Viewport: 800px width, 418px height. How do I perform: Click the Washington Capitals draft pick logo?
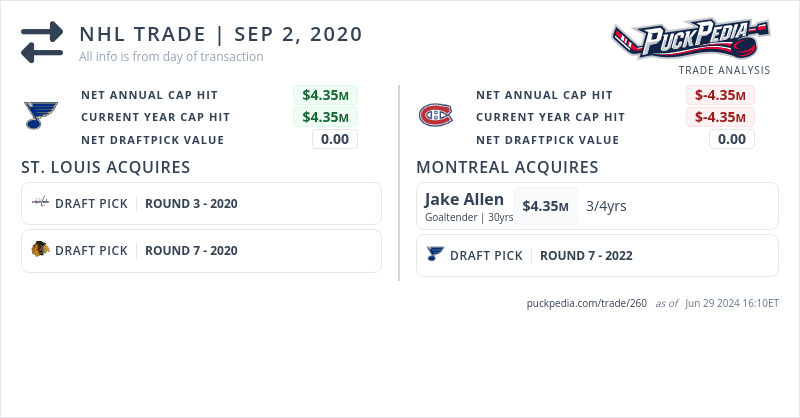[x=40, y=203]
